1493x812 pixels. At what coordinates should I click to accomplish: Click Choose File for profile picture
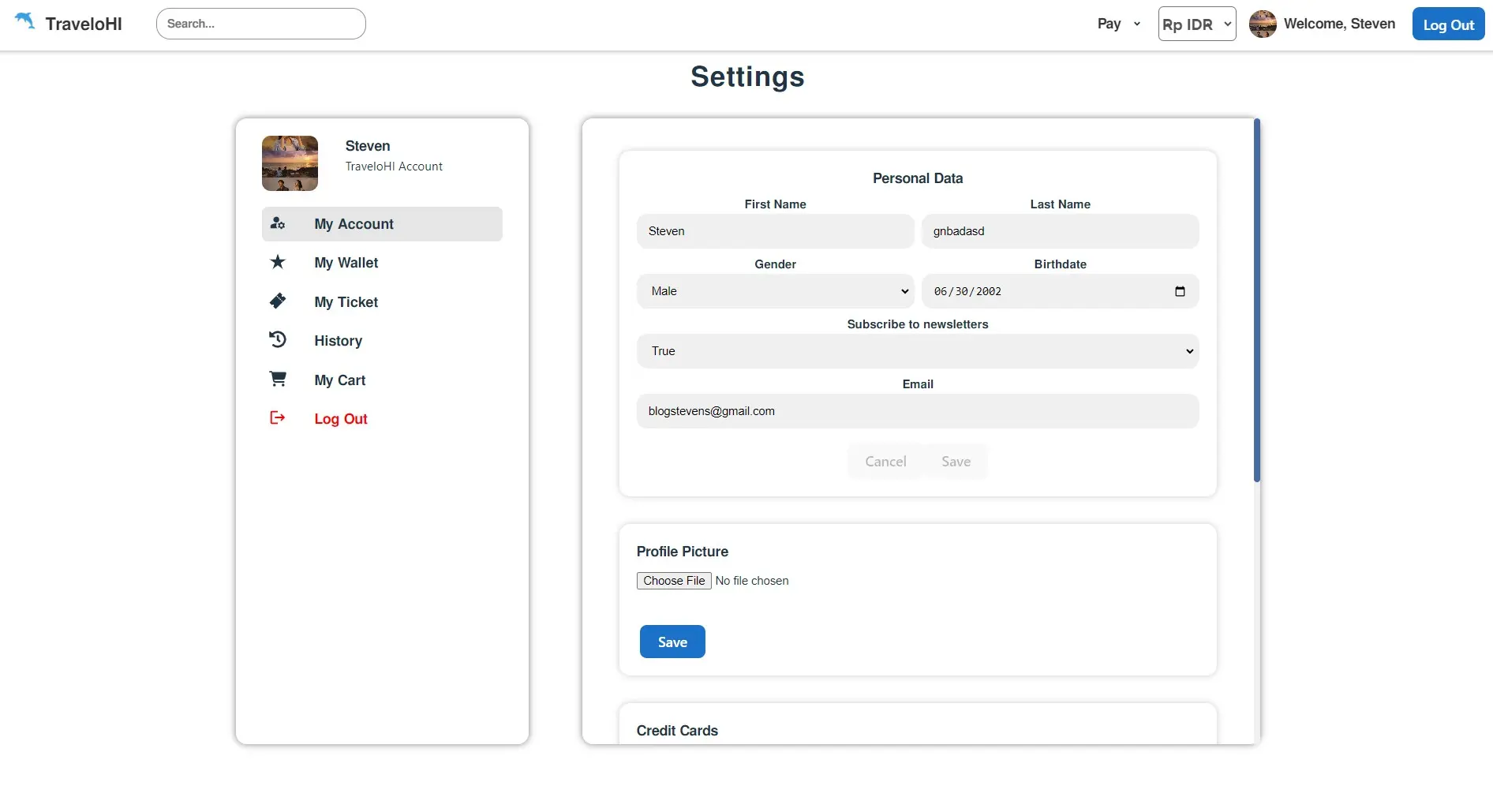point(674,581)
